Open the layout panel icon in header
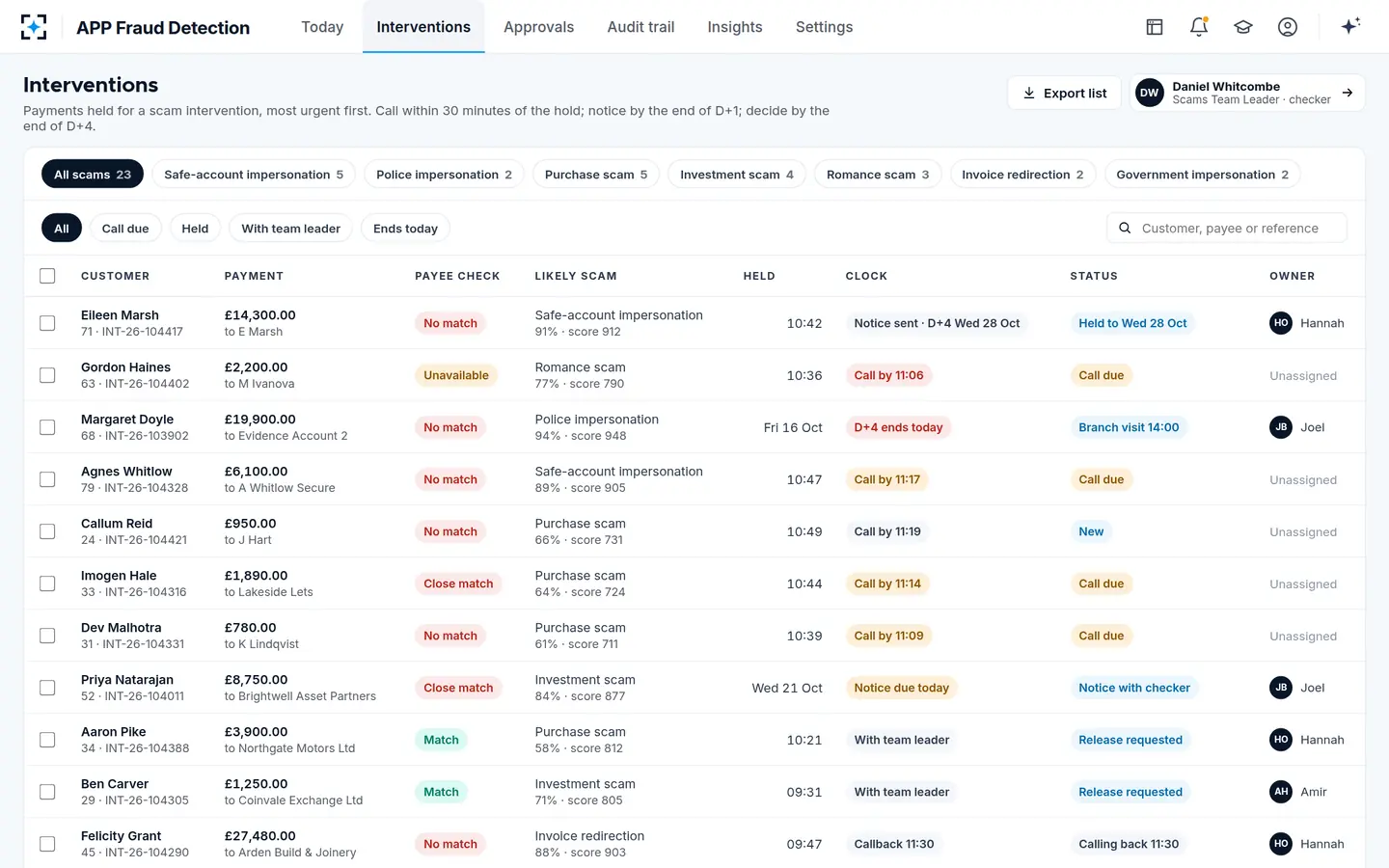This screenshot has width=1389, height=868. [1155, 27]
